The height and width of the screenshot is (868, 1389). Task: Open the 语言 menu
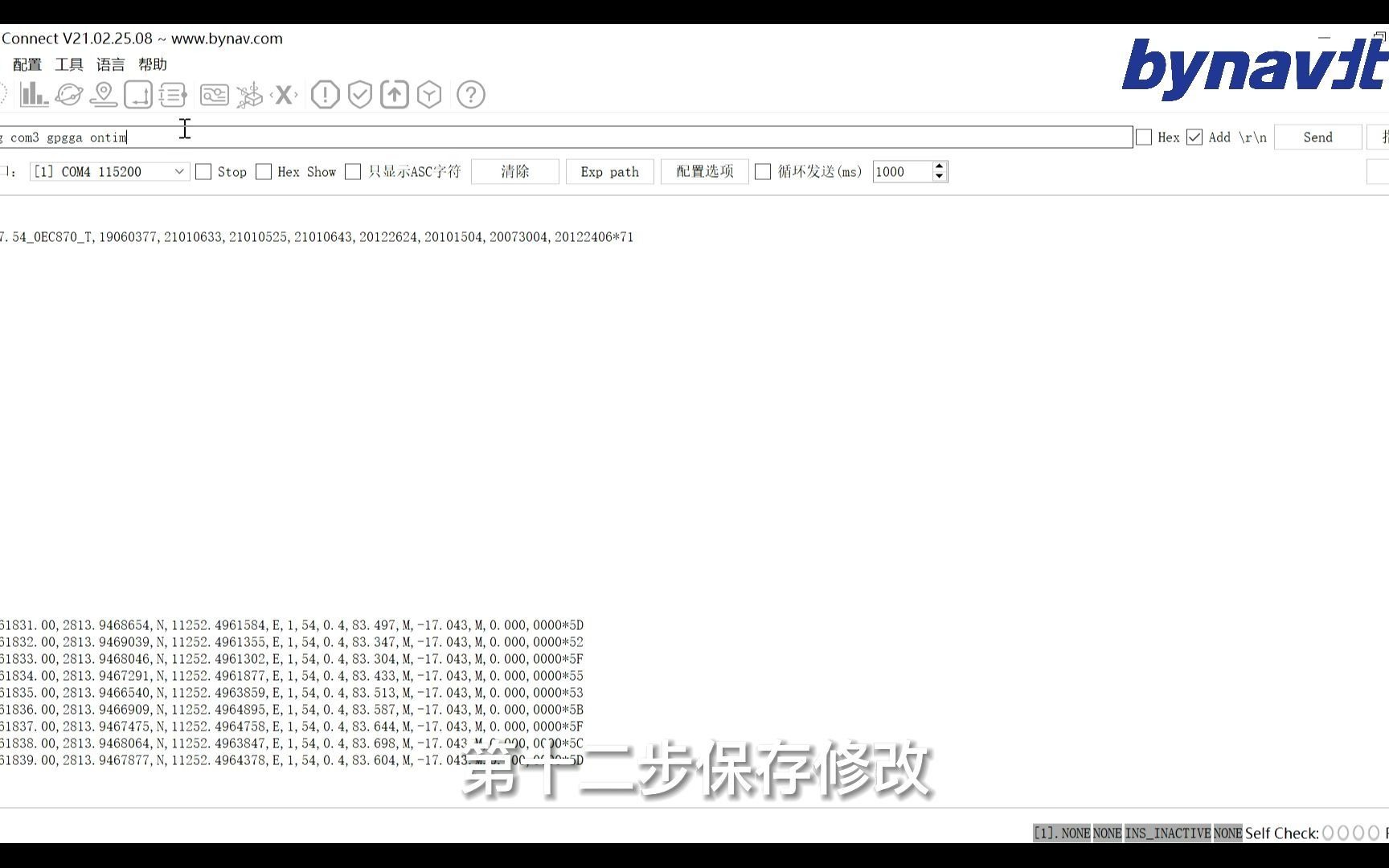(x=111, y=64)
